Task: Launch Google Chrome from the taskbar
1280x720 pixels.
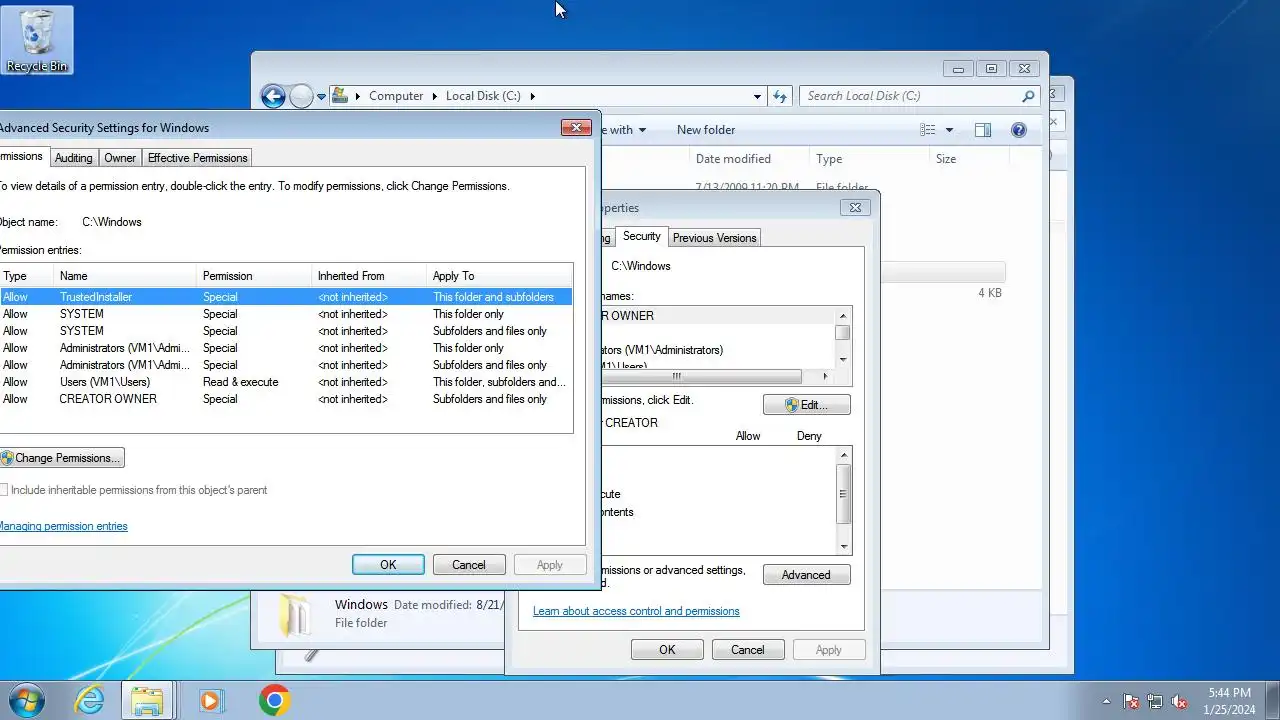Action: coord(274,700)
